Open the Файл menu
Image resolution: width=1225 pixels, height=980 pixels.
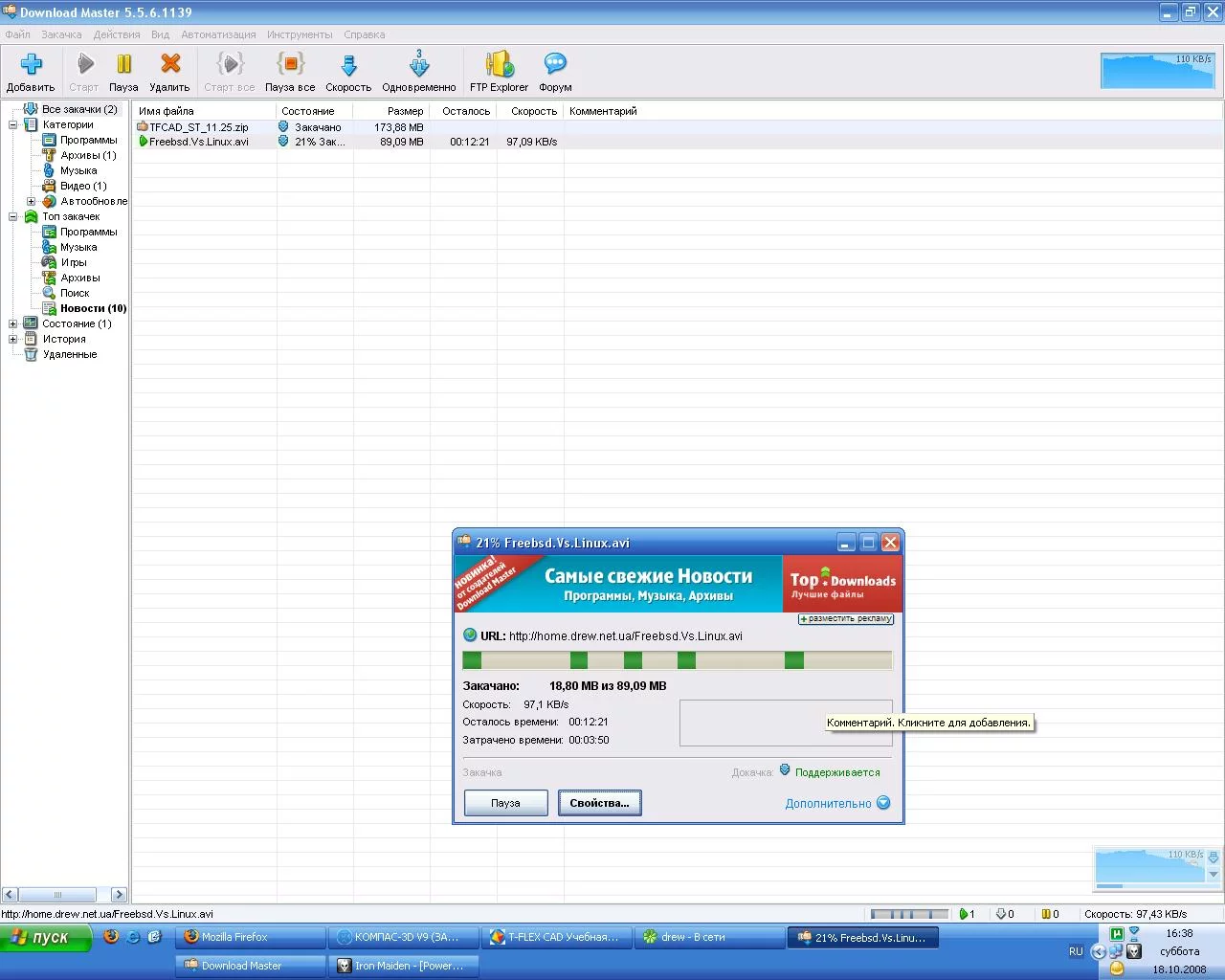[17, 34]
